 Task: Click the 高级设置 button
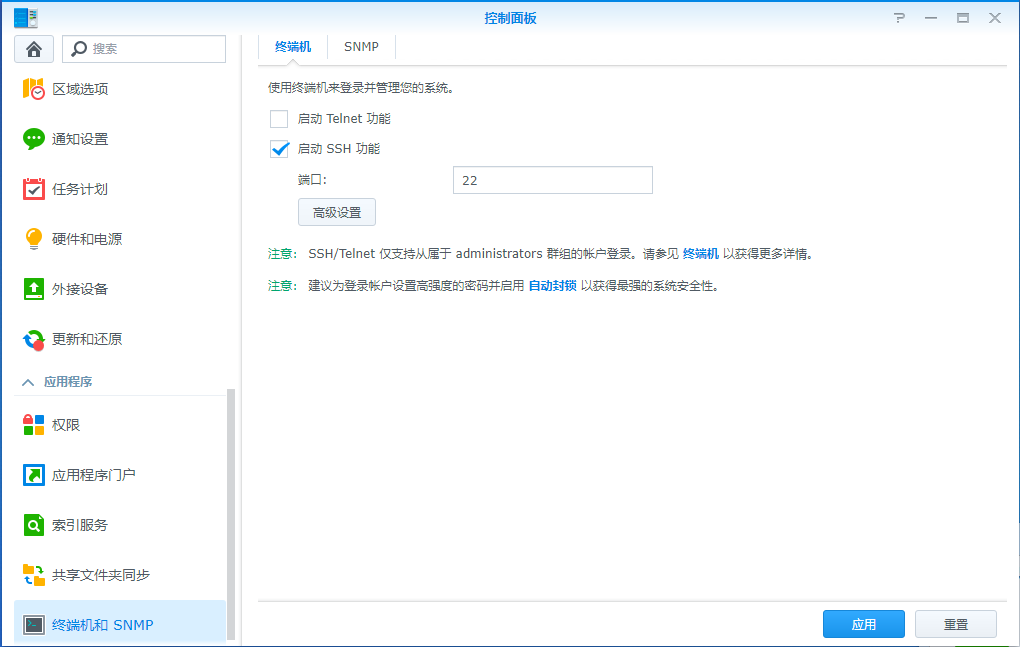pos(337,212)
